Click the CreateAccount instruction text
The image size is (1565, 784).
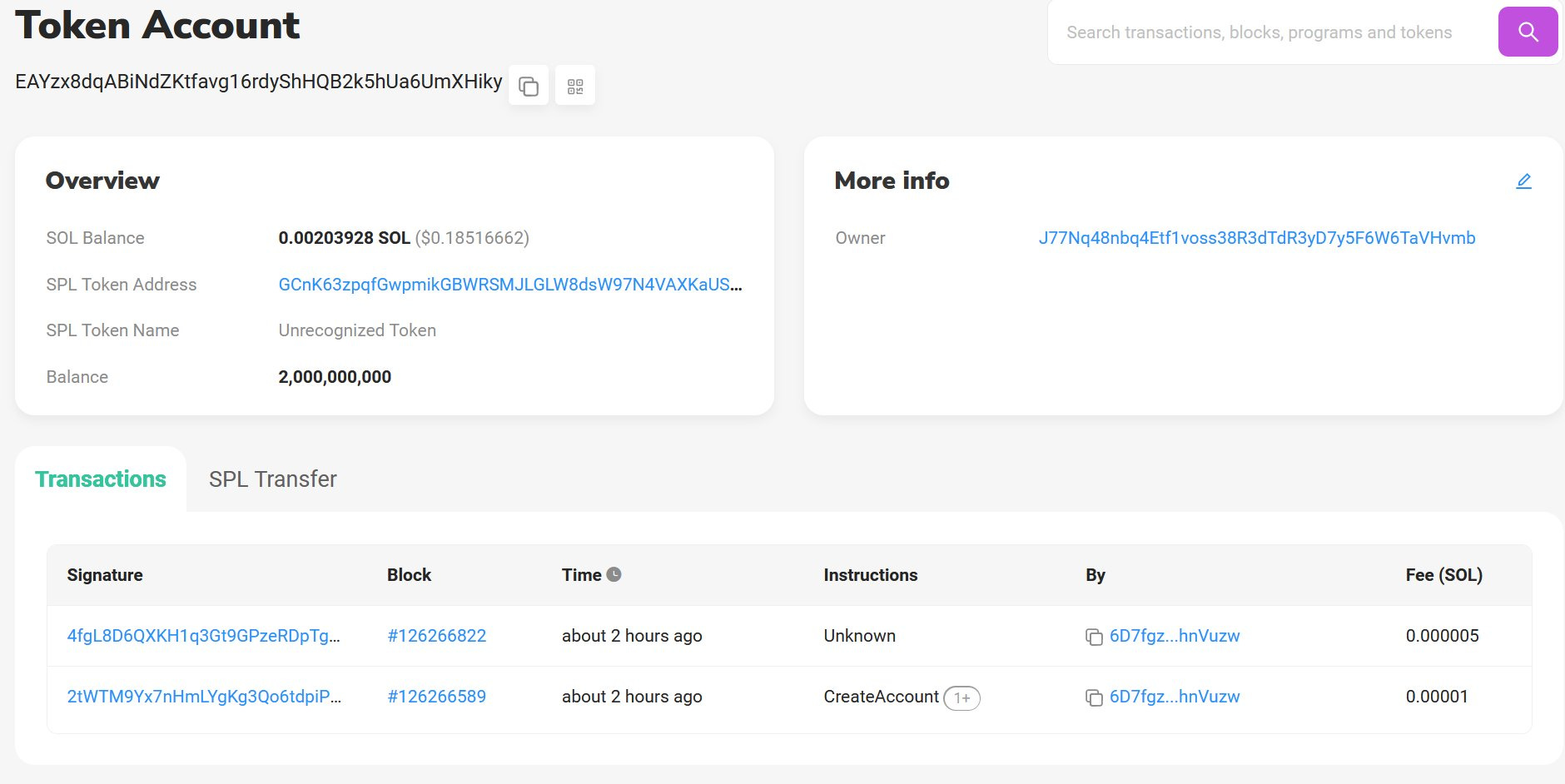[x=882, y=697]
